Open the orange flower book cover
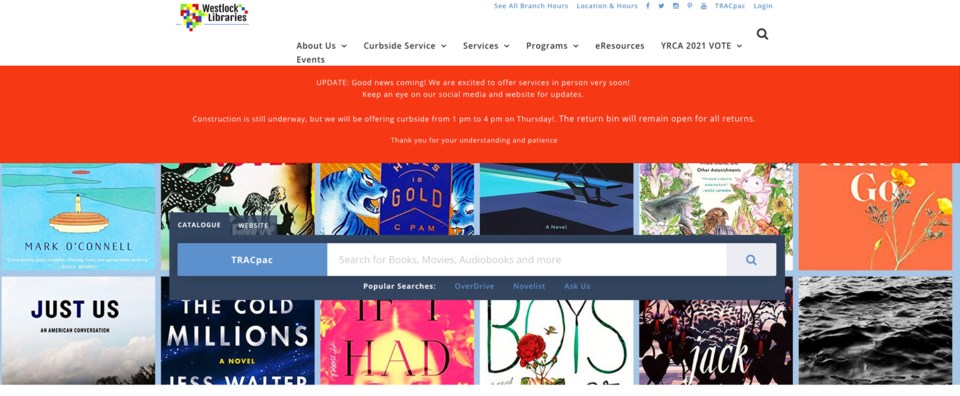The height and width of the screenshot is (396, 960). click(876, 217)
